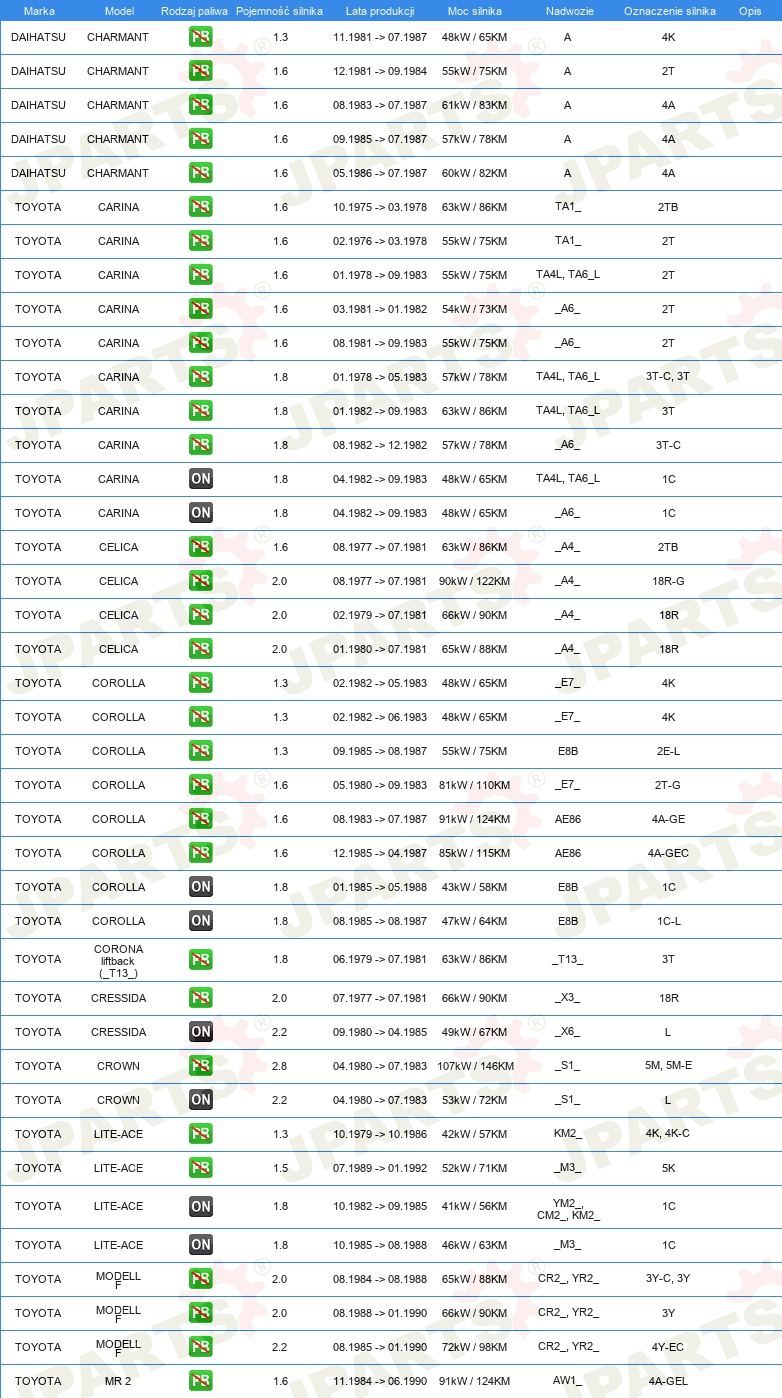This screenshot has height=1398, width=782.
Task: Click petrol icon in Charmant 2T row
Action: point(201,71)
